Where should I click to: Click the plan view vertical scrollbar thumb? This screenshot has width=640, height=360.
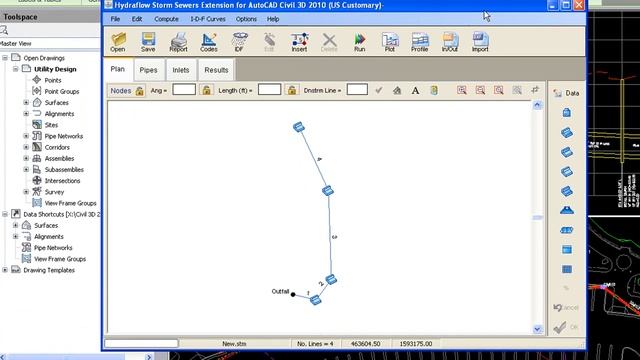537,218
